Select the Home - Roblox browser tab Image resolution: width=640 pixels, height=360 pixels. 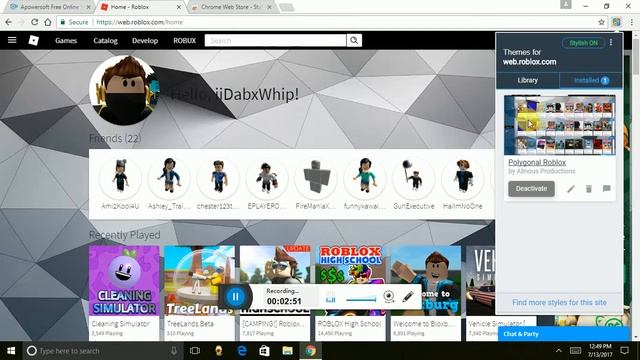pyautogui.click(x=141, y=7)
